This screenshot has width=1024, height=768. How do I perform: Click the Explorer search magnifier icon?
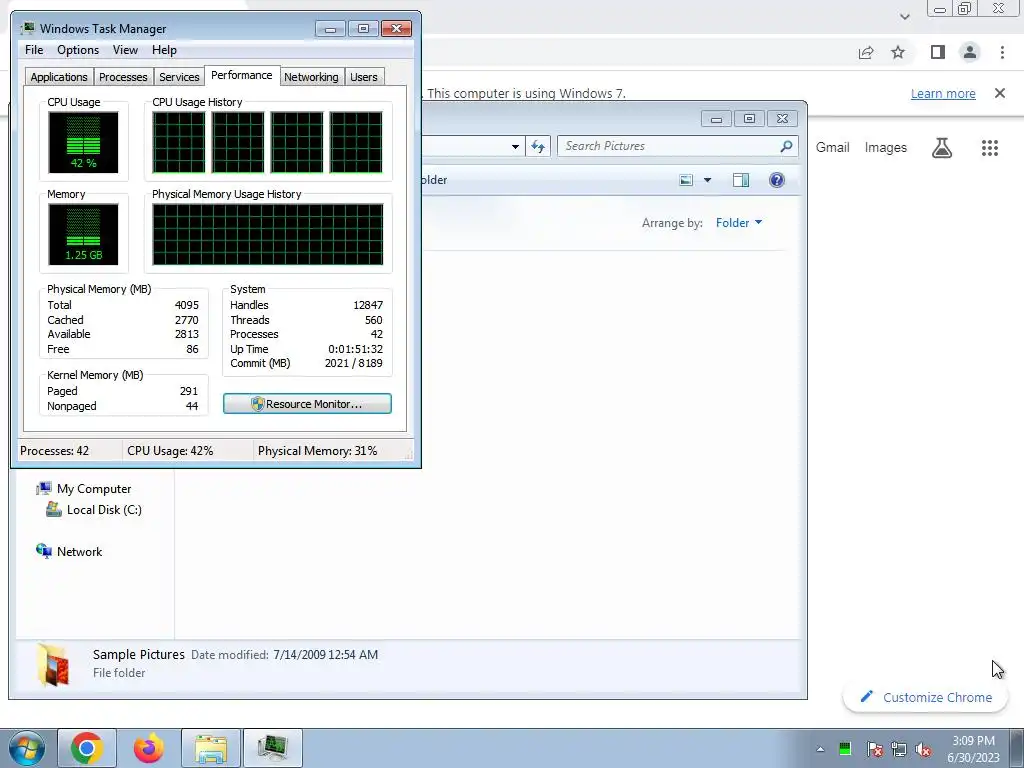[786, 146]
